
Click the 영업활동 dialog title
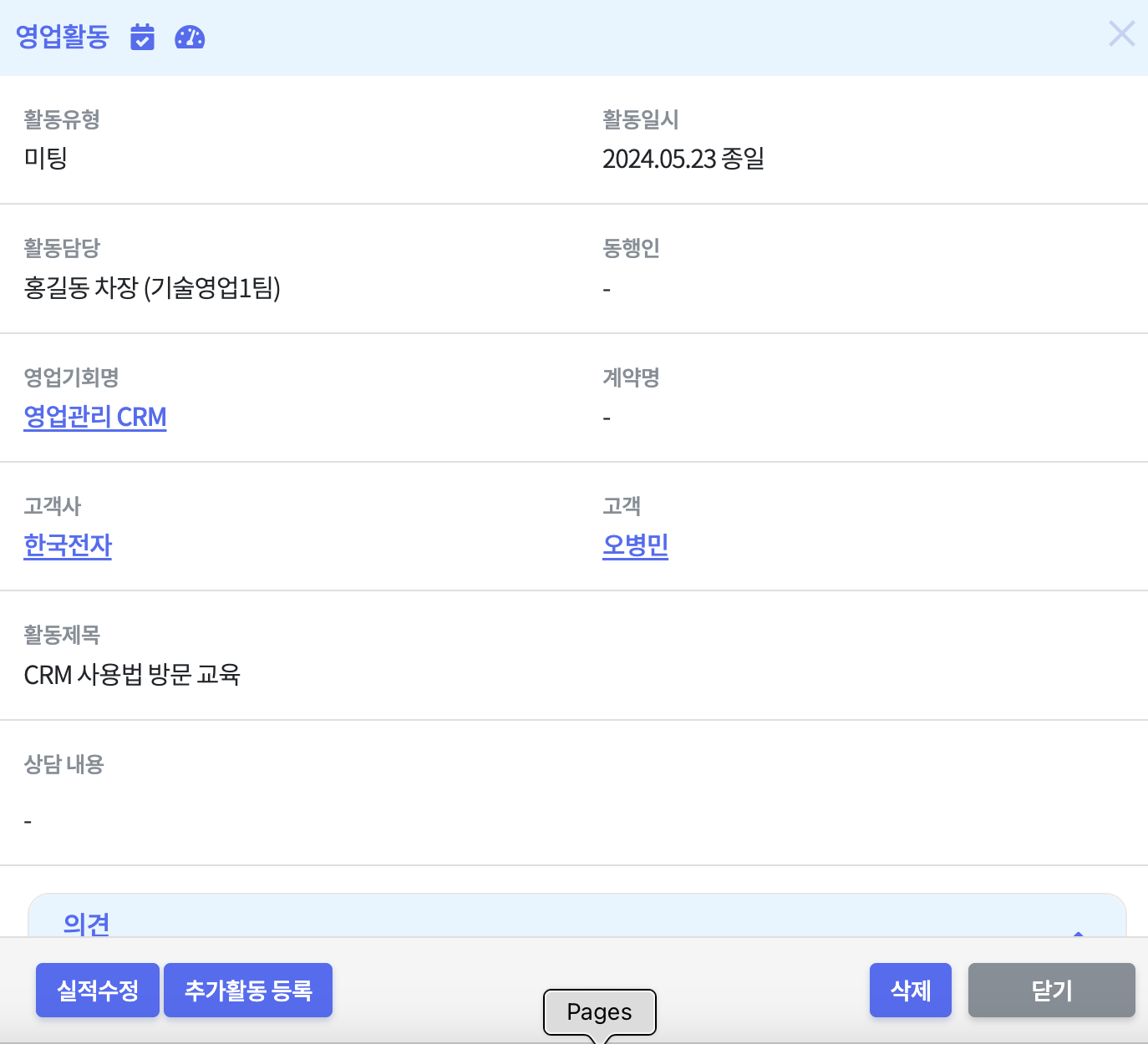[63, 37]
